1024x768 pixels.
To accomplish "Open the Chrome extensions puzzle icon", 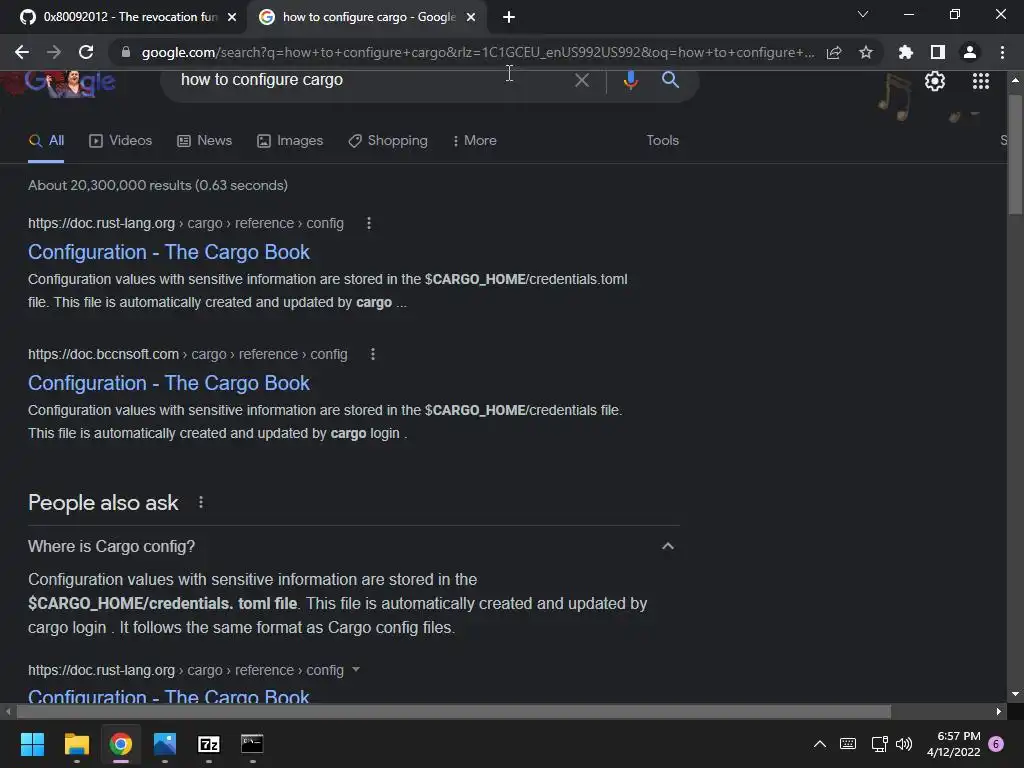I will [x=905, y=52].
